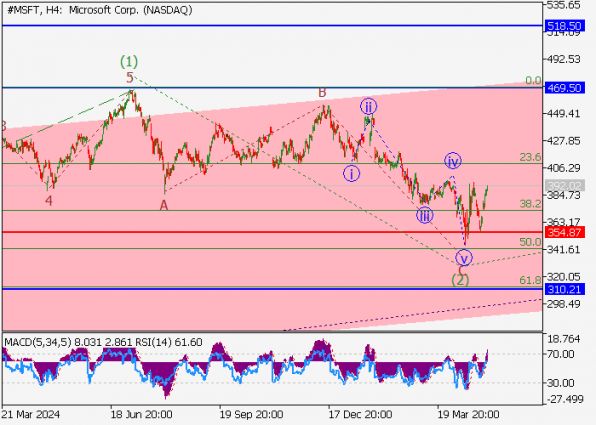
Task: Click the red 354.87 price level tag
Action: (564, 232)
